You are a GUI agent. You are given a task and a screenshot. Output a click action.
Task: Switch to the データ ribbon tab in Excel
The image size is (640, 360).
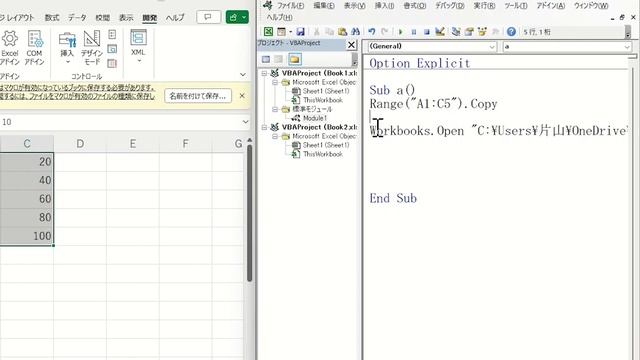coord(77,18)
